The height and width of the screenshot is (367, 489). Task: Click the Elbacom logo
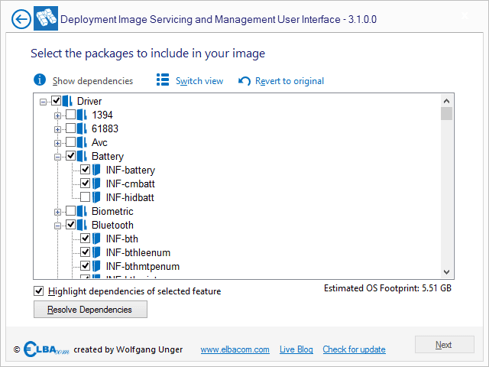pos(46,349)
